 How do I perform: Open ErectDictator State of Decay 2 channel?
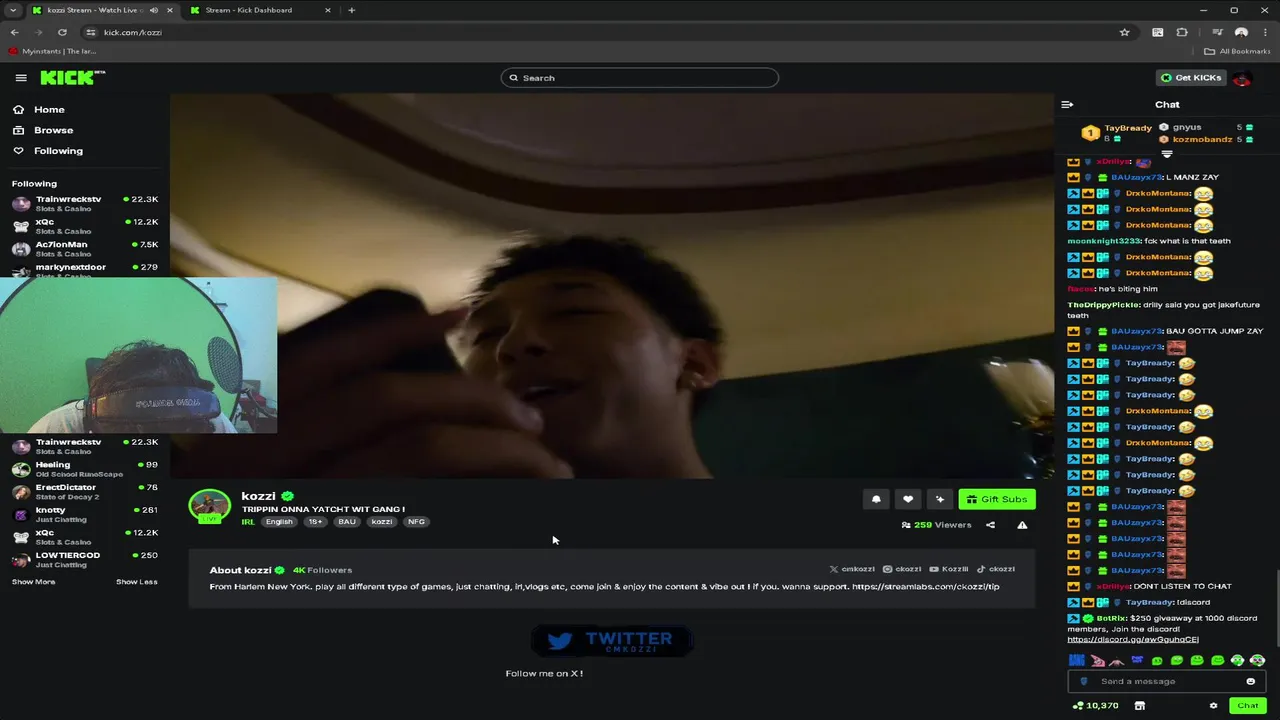85,492
